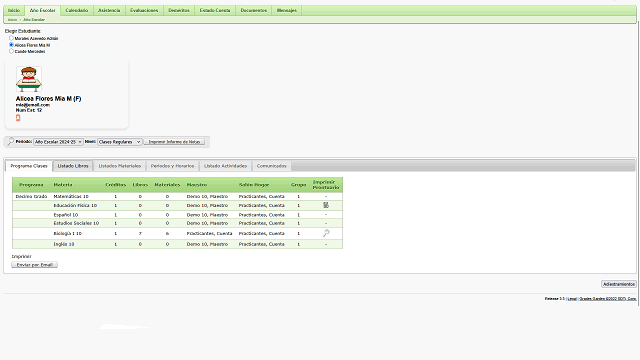
Task: Click the Decimo Grado program cell
Action: (31, 196)
